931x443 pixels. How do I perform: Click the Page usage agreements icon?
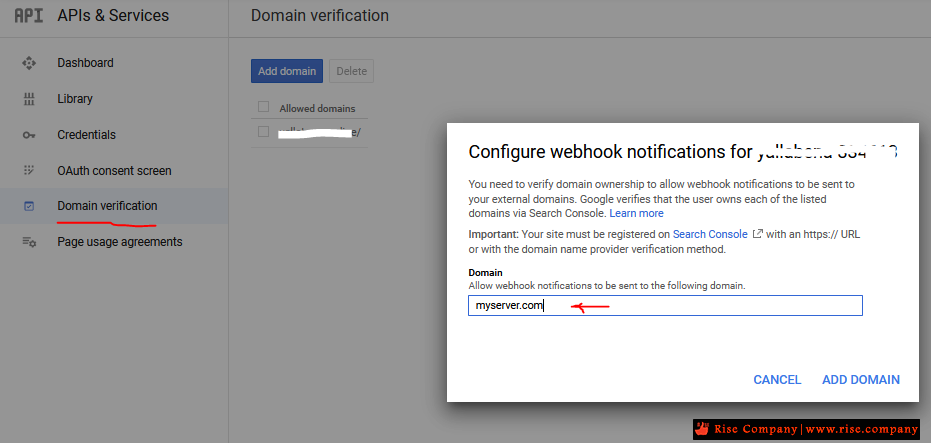pos(29,242)
